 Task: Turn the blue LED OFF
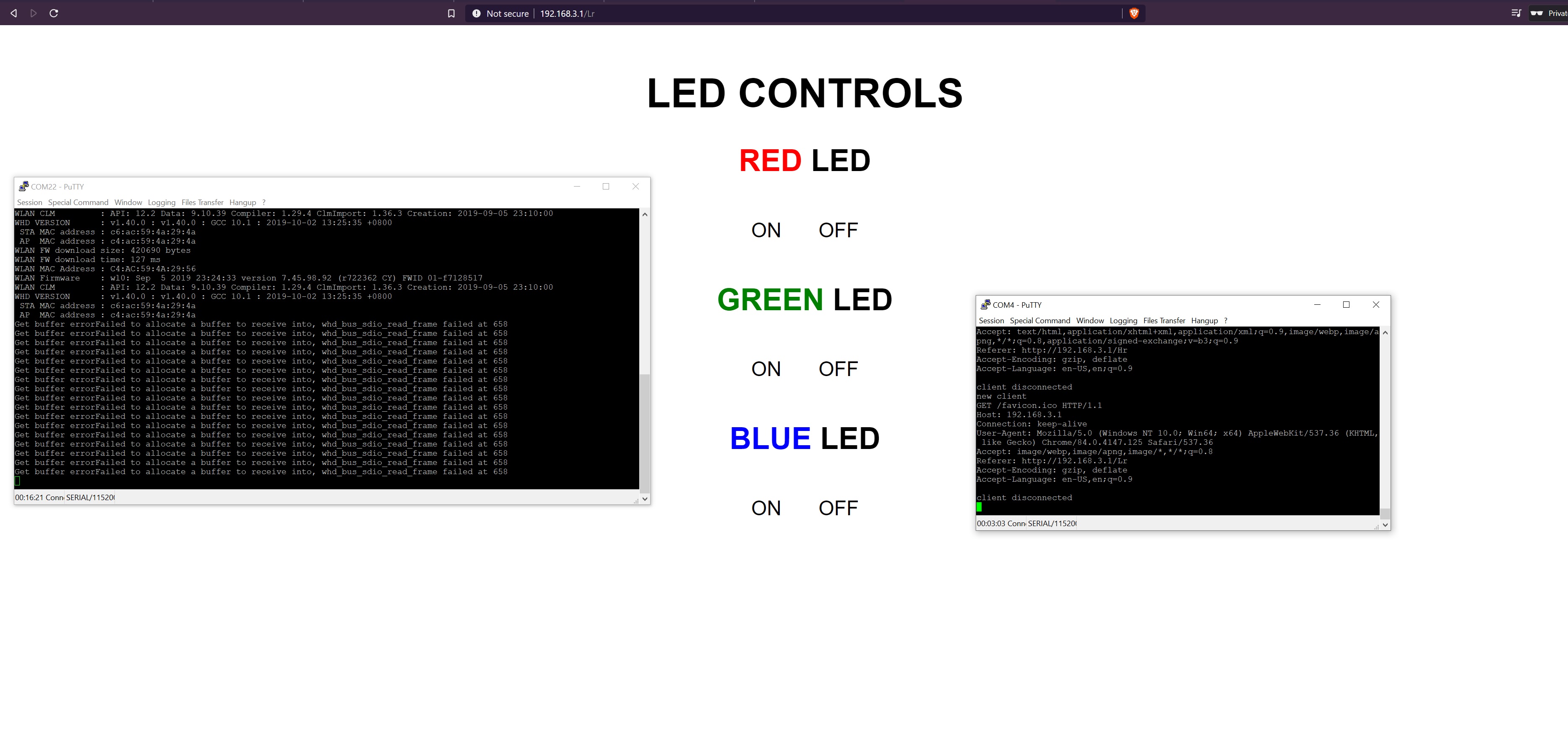pyautogui.click(x=838, y=508)
